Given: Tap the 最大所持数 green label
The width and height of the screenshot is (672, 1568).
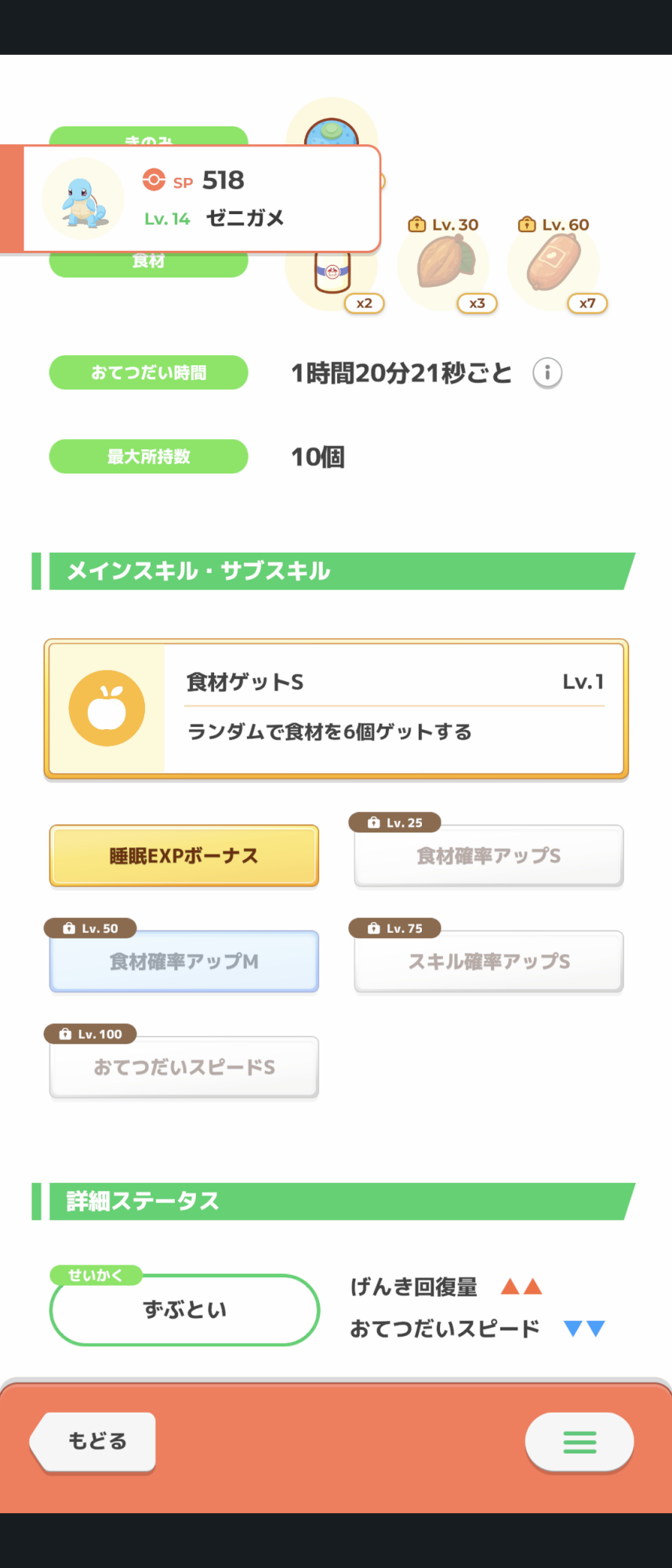Looking at the screenshot, I should 149,456.
